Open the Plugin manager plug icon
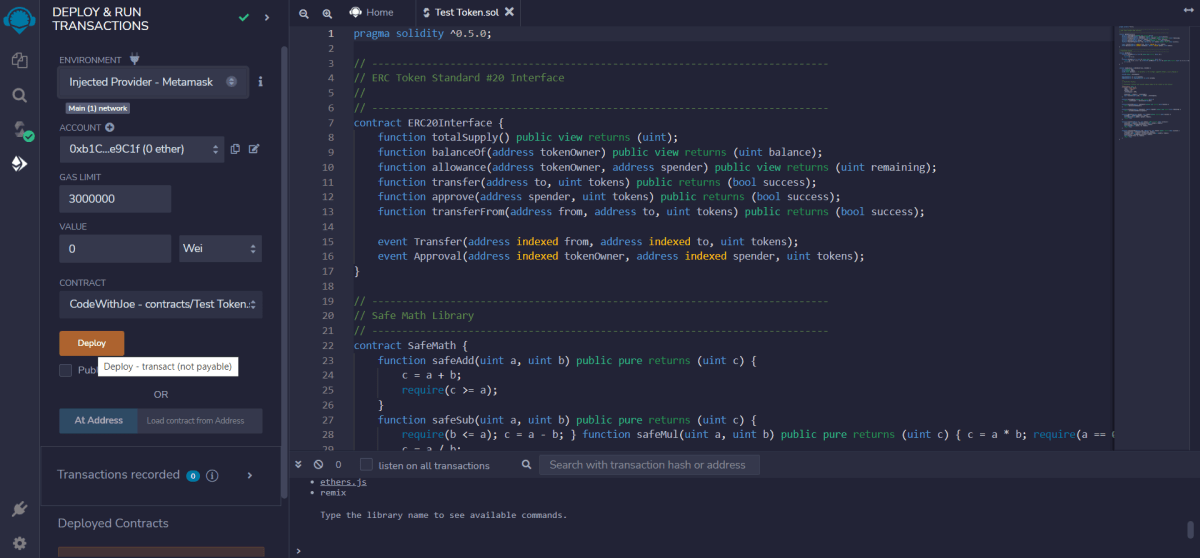1200x558 pixels. point(19,509)
